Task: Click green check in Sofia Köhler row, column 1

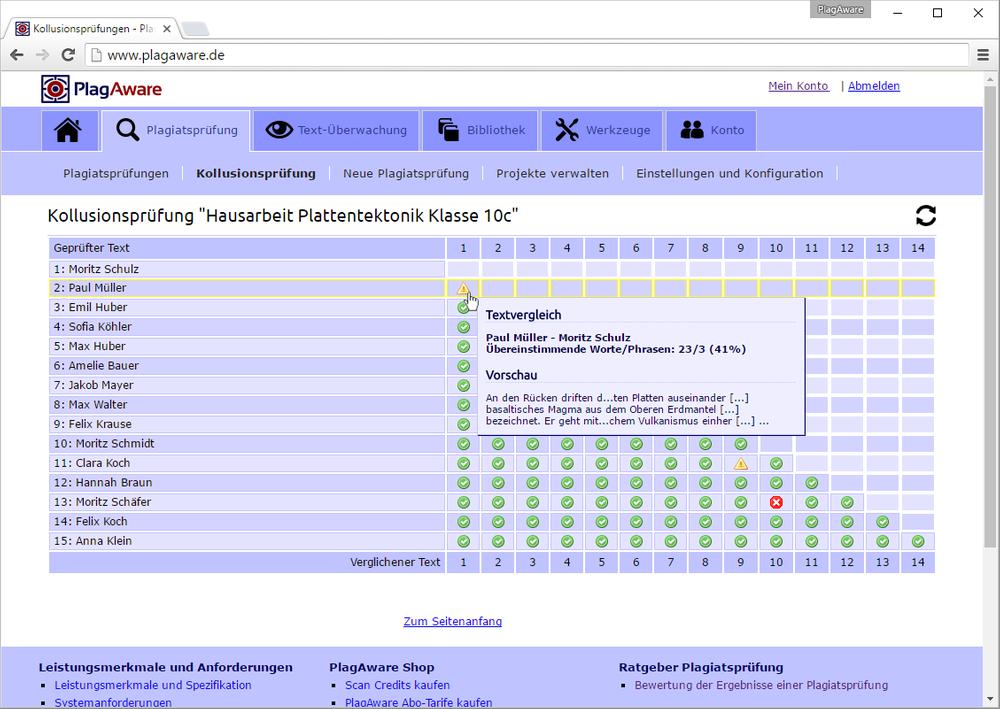Action: [464, 327]
